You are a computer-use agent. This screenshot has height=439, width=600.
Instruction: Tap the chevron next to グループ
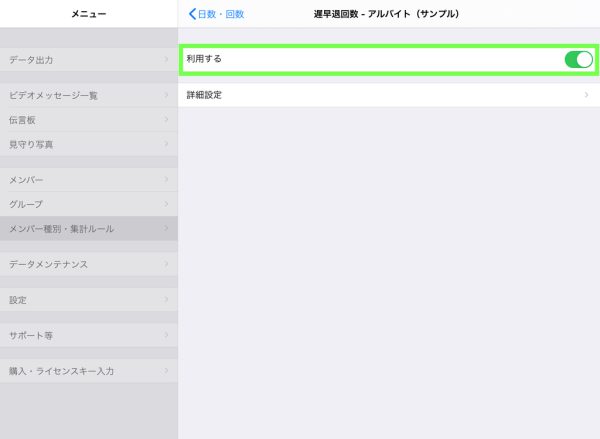tap(166, 204)
